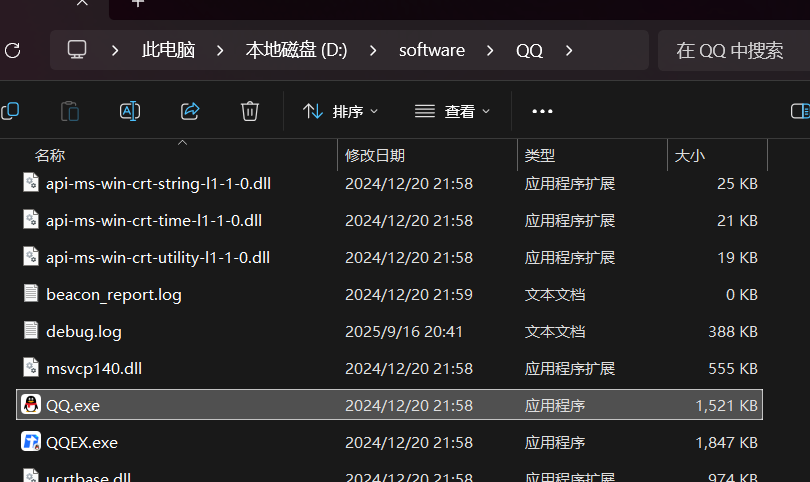
Task: Click the Share icon in toolbar
Action: [x=190, y=111]
